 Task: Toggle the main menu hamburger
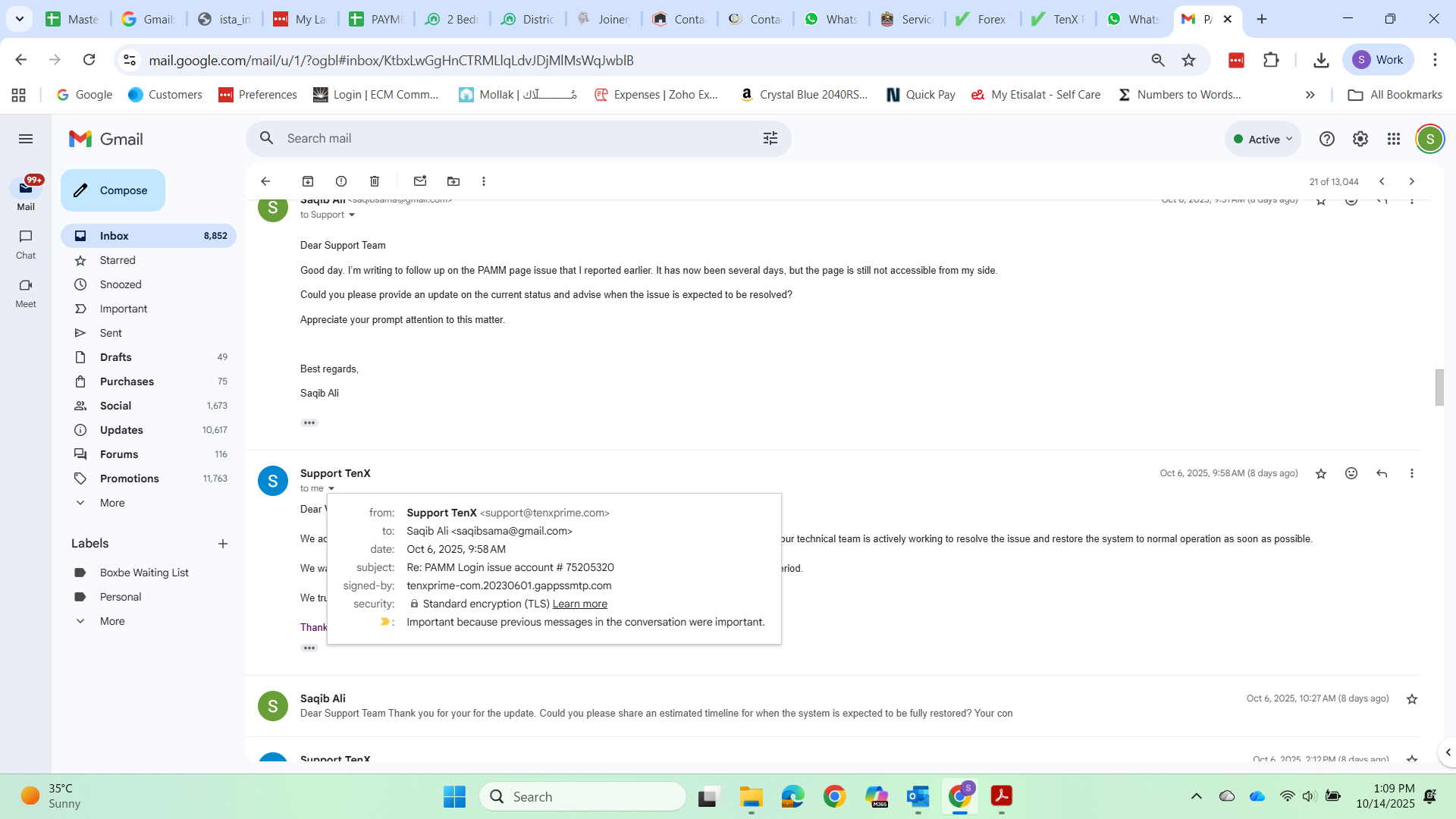(26, 139)
